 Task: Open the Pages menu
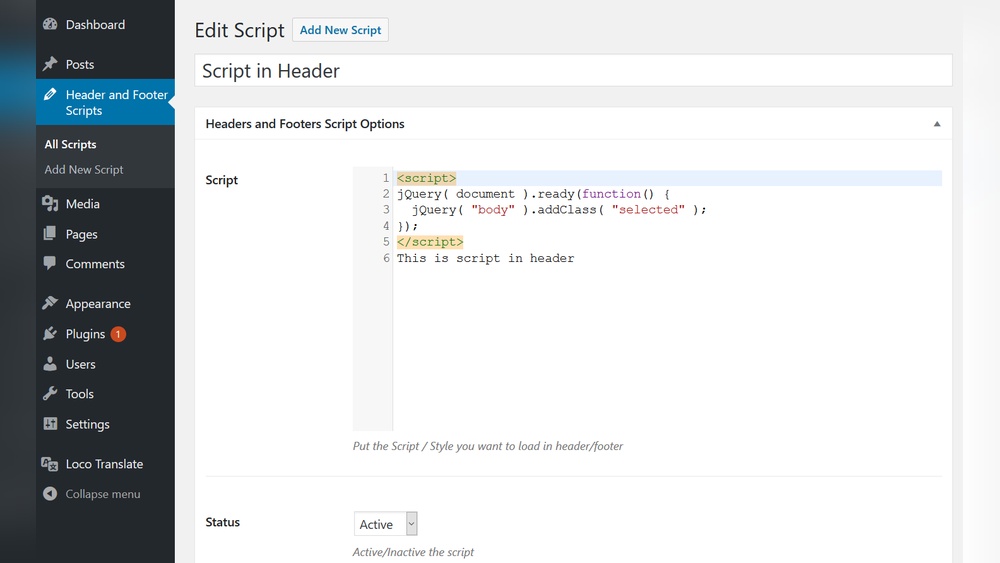coord(82,234)
